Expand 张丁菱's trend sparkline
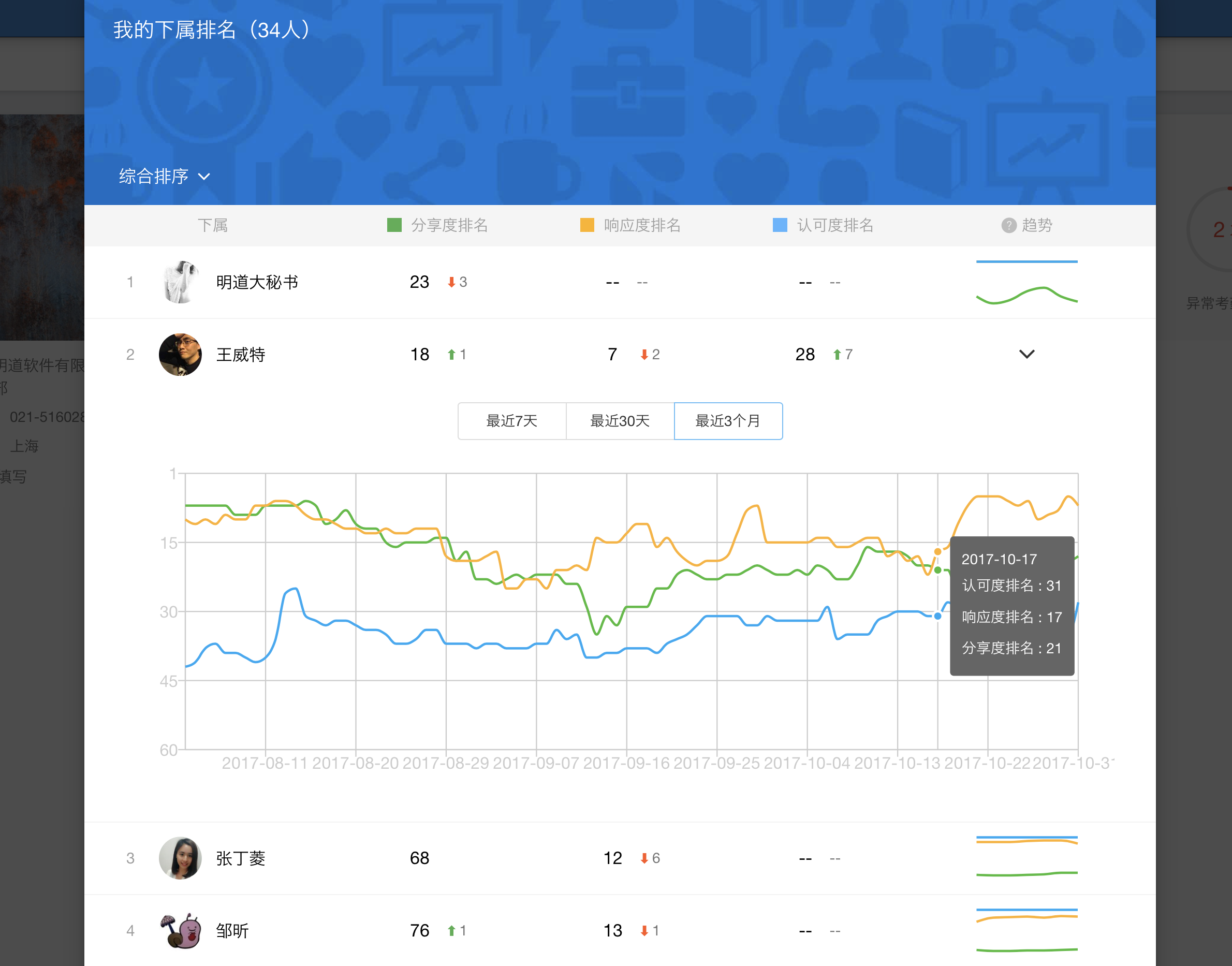Viewport: 1232px width, 966px height. 1026,857
